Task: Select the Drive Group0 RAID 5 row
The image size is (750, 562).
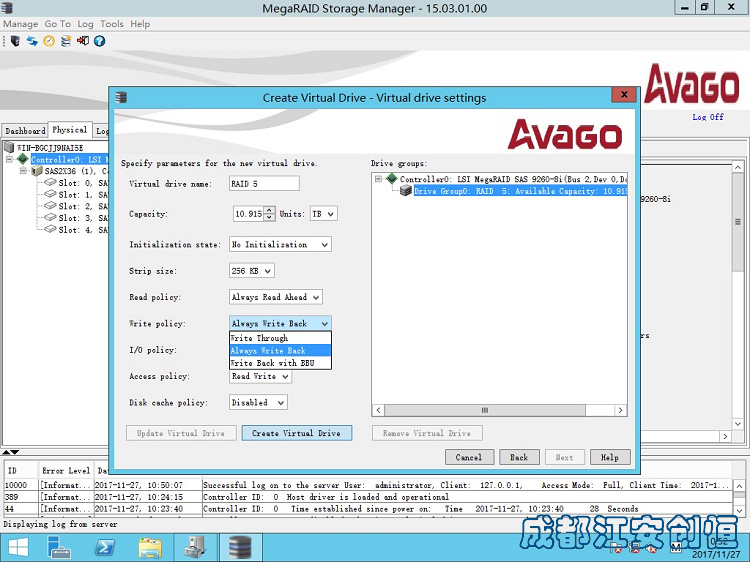Action: pos(520,191)
